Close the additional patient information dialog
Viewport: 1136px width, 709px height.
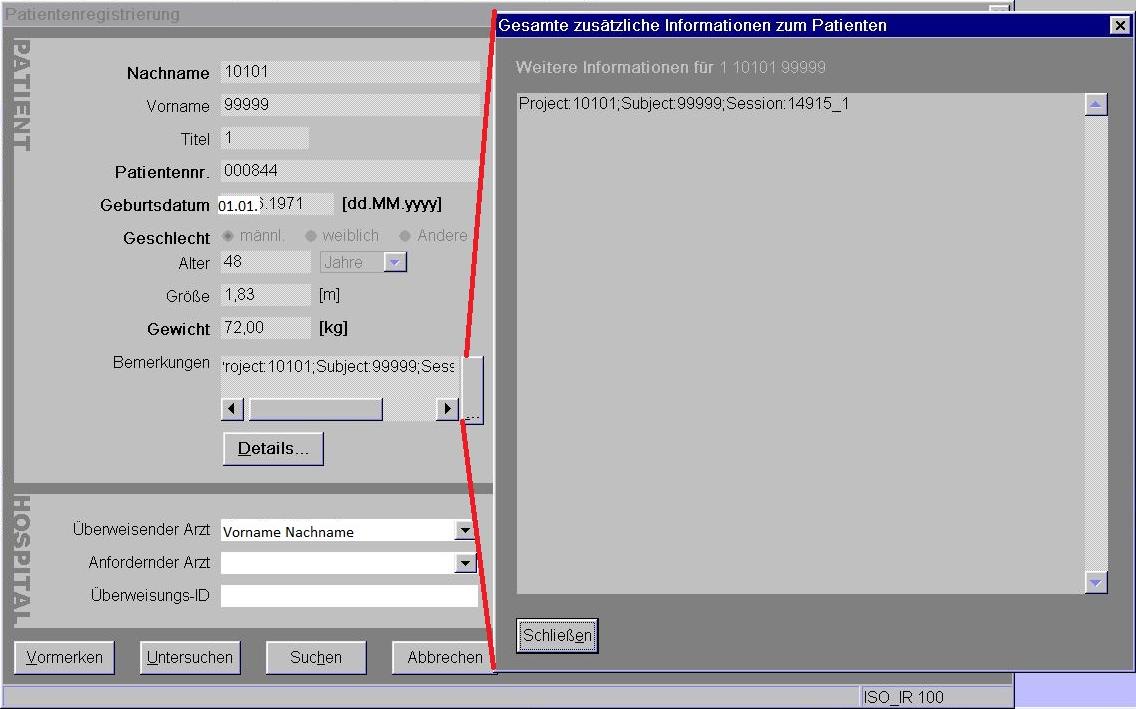click(x=1120, y=26)
